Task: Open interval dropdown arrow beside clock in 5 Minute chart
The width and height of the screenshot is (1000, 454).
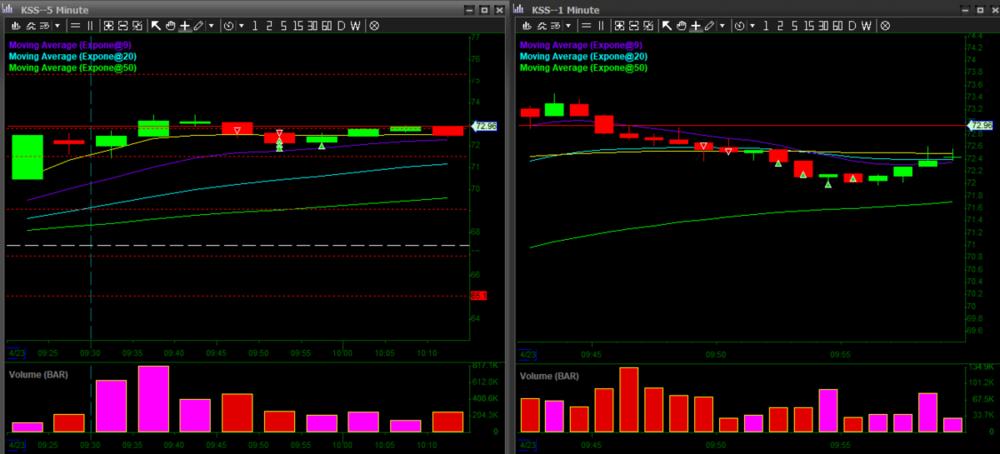Action: 243,25
